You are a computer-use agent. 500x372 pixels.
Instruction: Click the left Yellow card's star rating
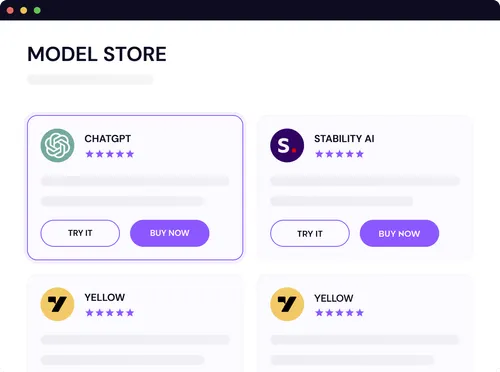(x=110, y=313)
